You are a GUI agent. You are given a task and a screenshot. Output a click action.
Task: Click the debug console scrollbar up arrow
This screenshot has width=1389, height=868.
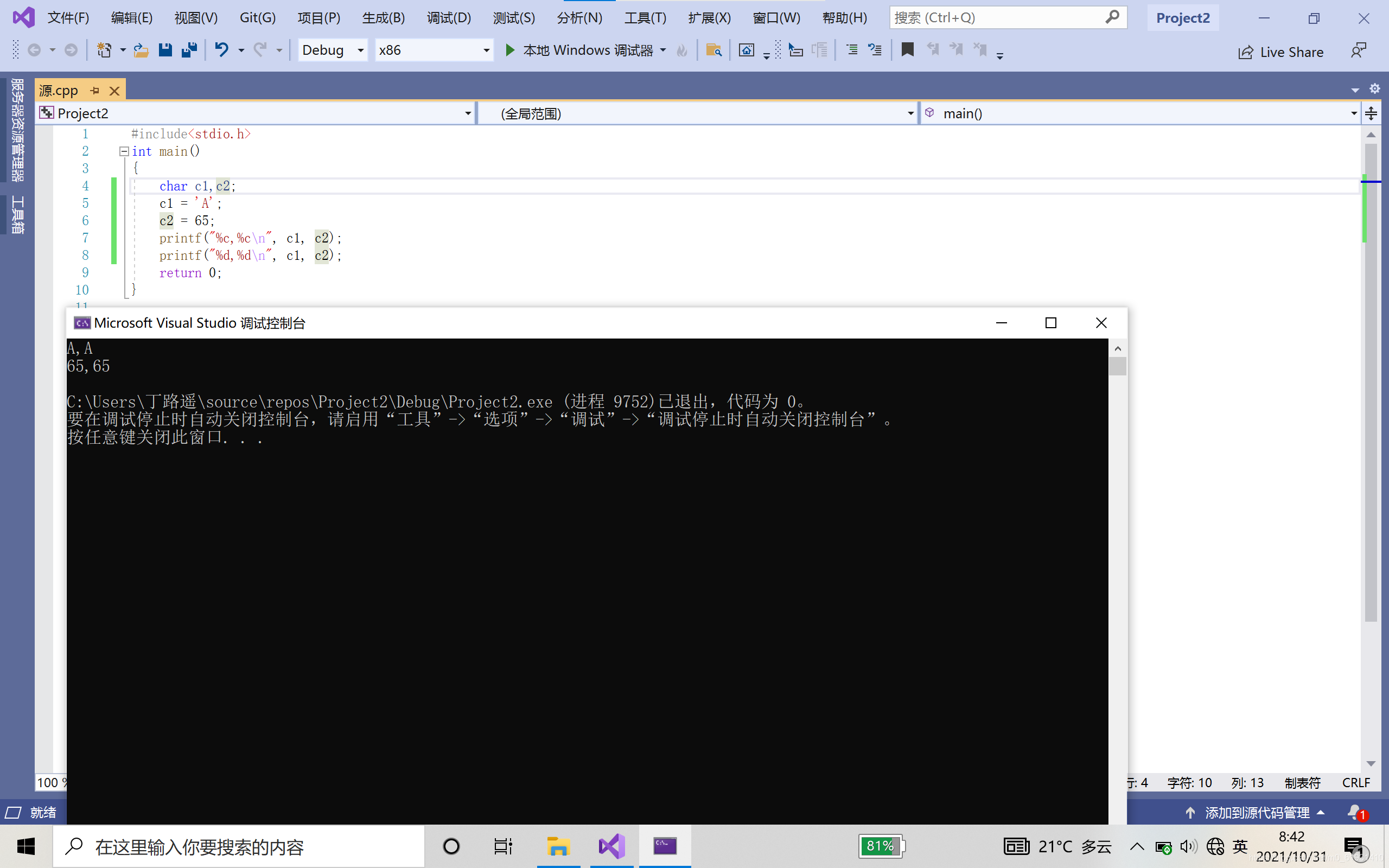click(x=1118, y=348)
